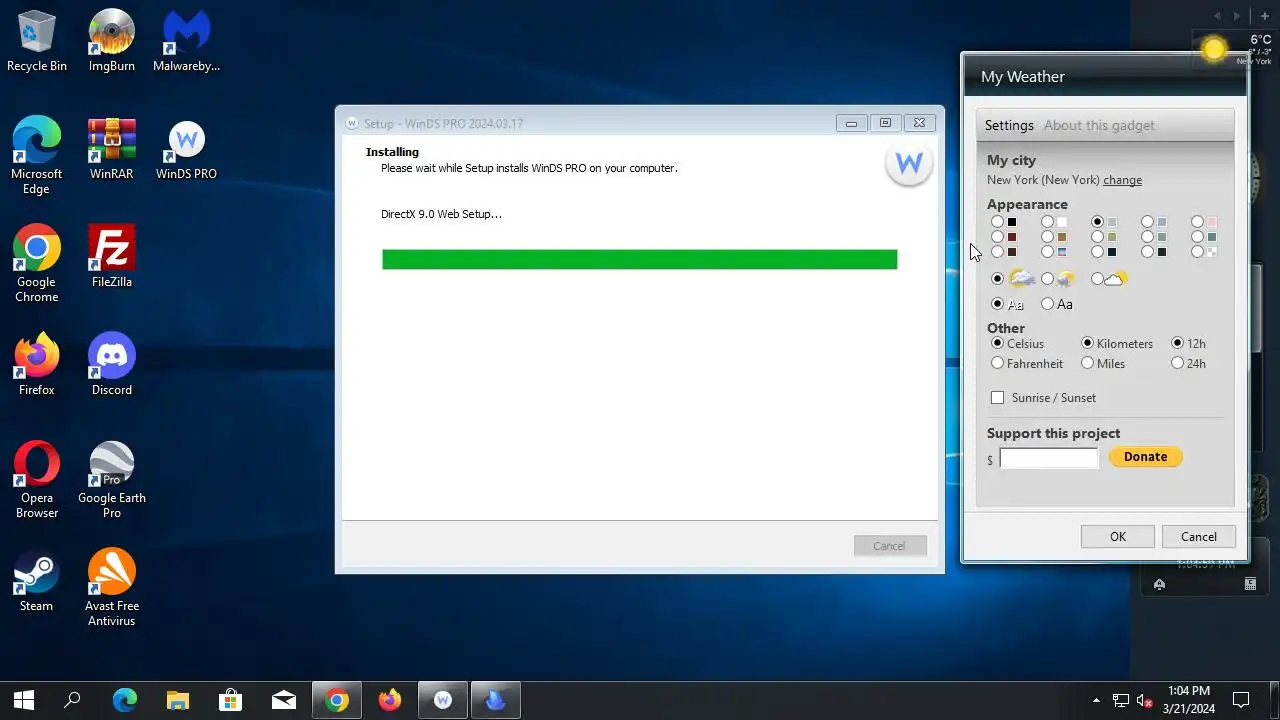This screenshot has height=720, width=1280.
Task: Click the change city link
Action: pyautogui.click(x=1122, y=180)
